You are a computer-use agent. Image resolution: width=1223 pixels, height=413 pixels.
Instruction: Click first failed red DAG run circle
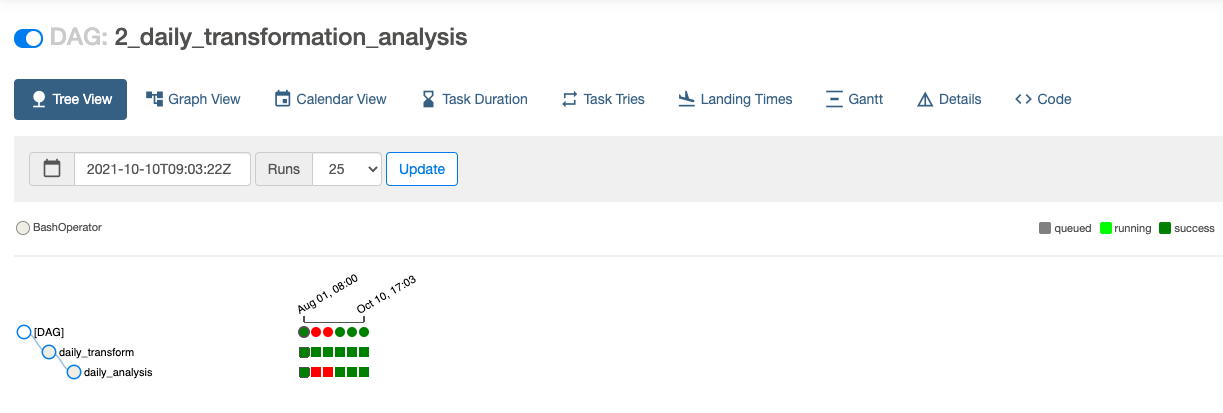click(x=316, y=332)
